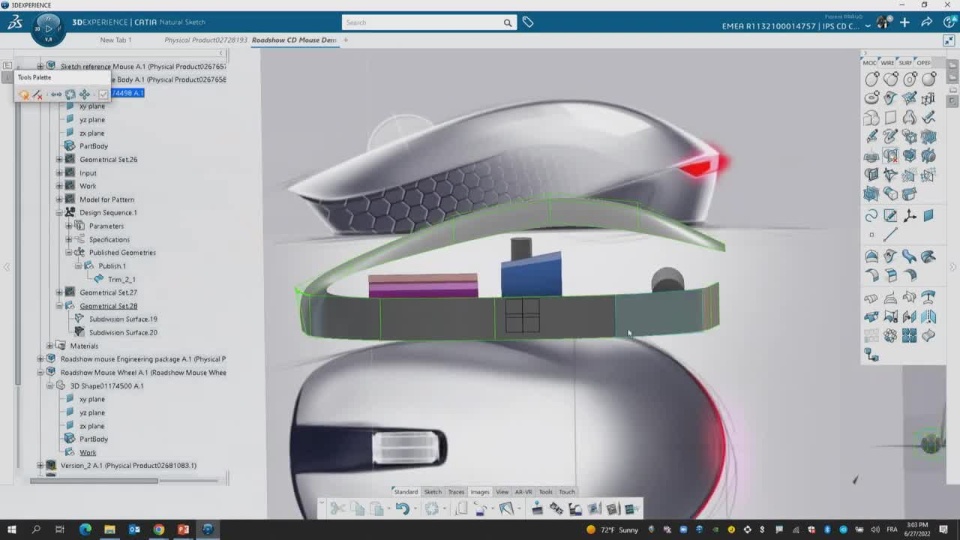Switch to the AR-VR toolbar tab

coord(523,492)
